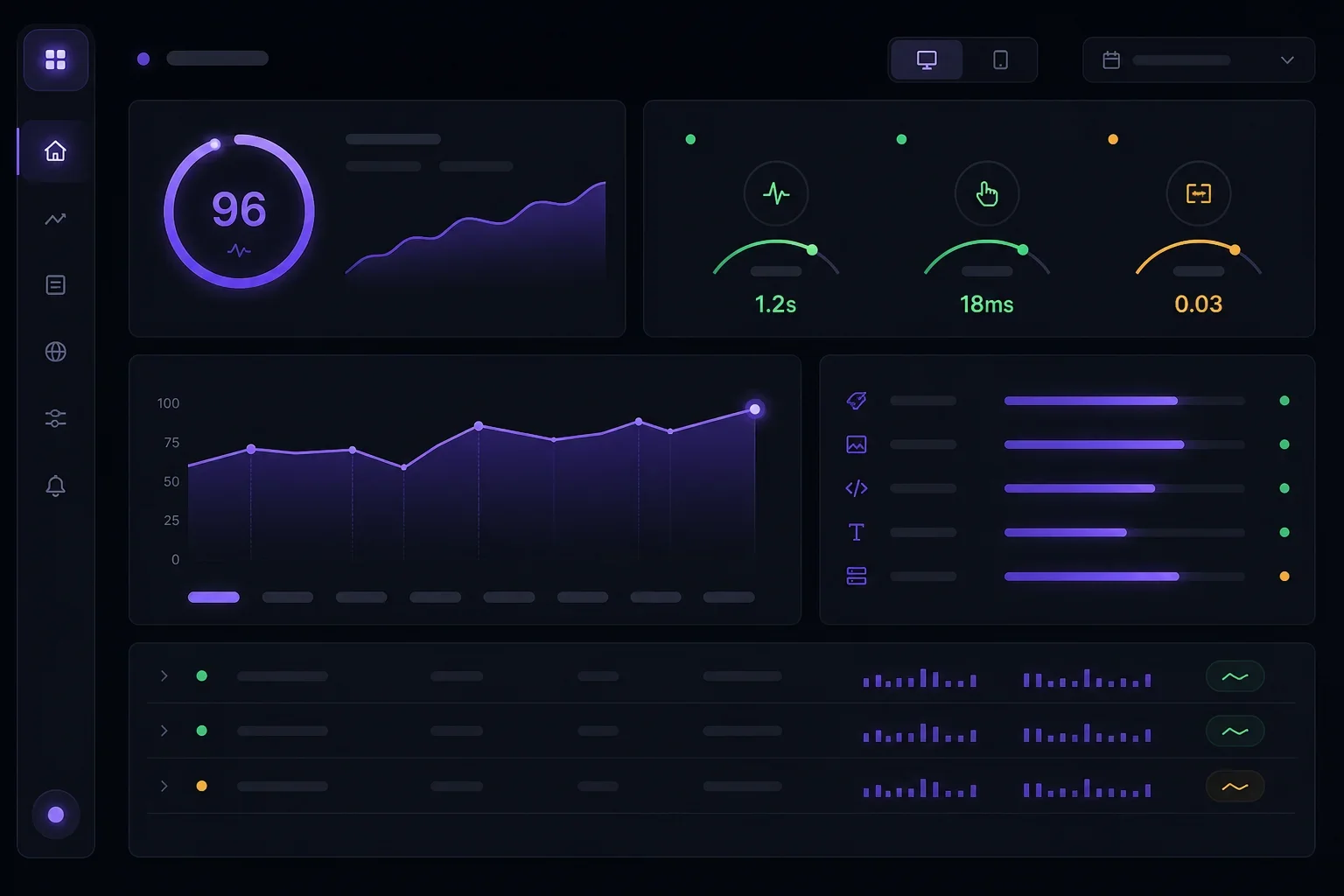The height and width of the screenshot is (896, 1344).
Task: Select the highlighted purple pill below the line chart
Action: (x=213, y=597)
